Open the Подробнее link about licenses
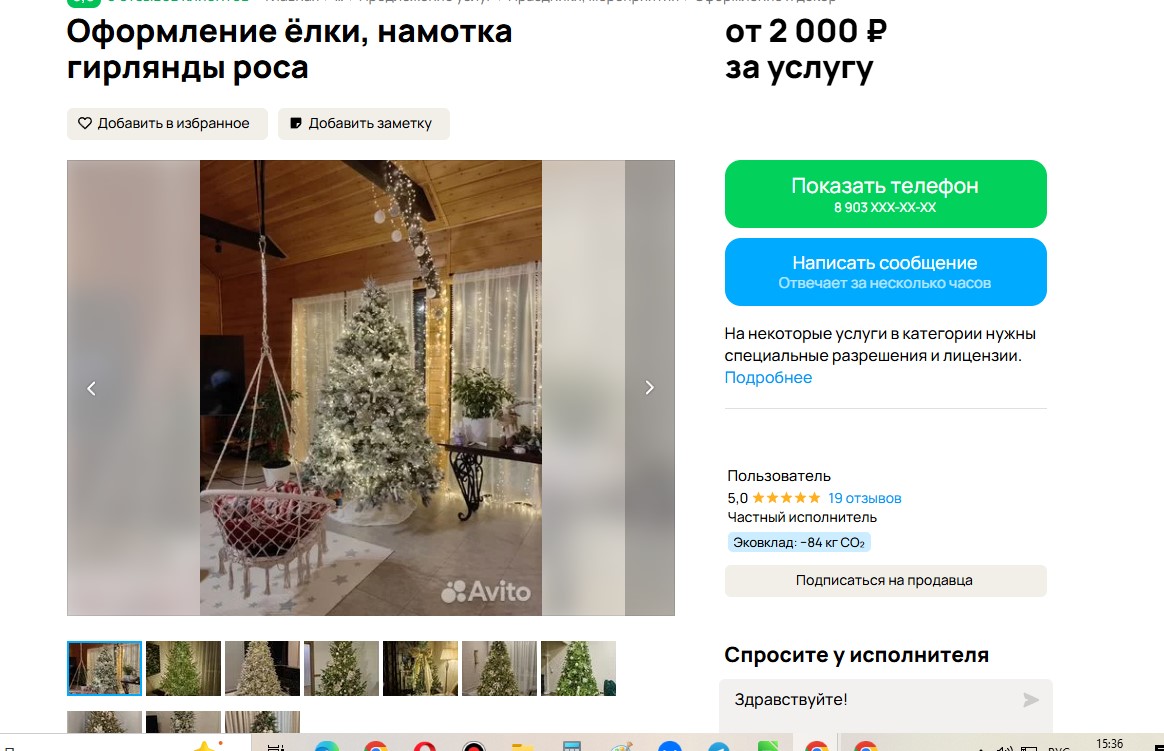This screenshot has height=751, width=1164. 768,378
